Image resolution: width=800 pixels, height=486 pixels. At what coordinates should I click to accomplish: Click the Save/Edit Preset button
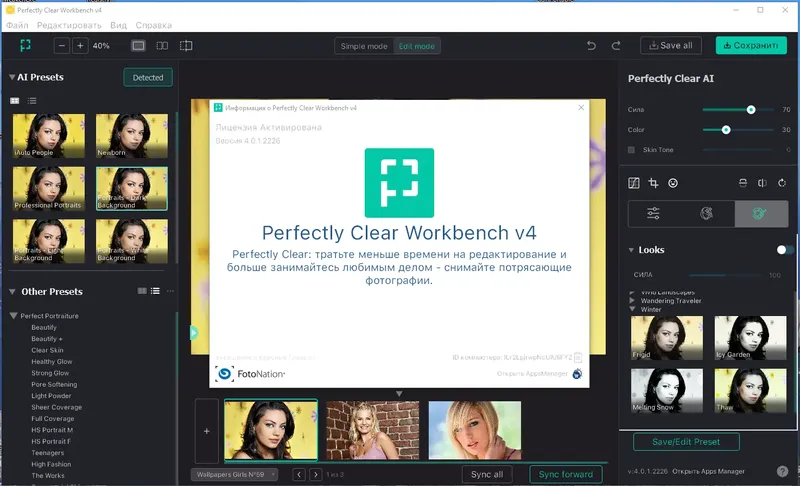686,442
